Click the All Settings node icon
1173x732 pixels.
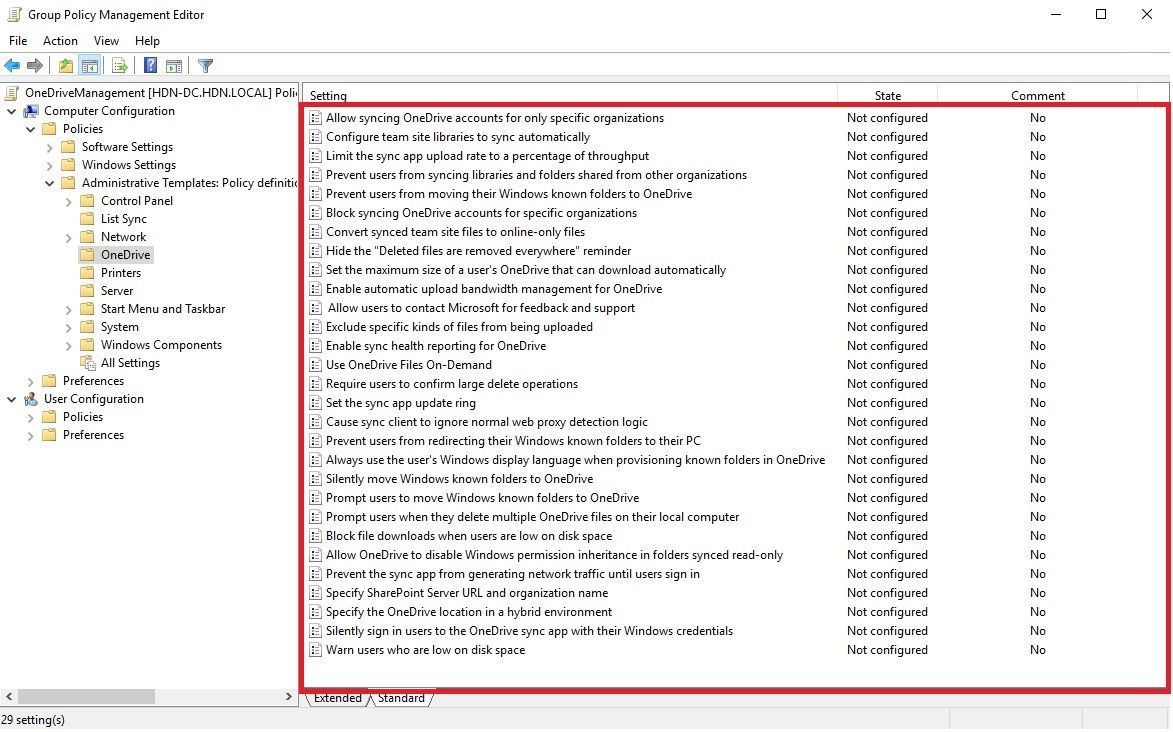coord(88,363)
